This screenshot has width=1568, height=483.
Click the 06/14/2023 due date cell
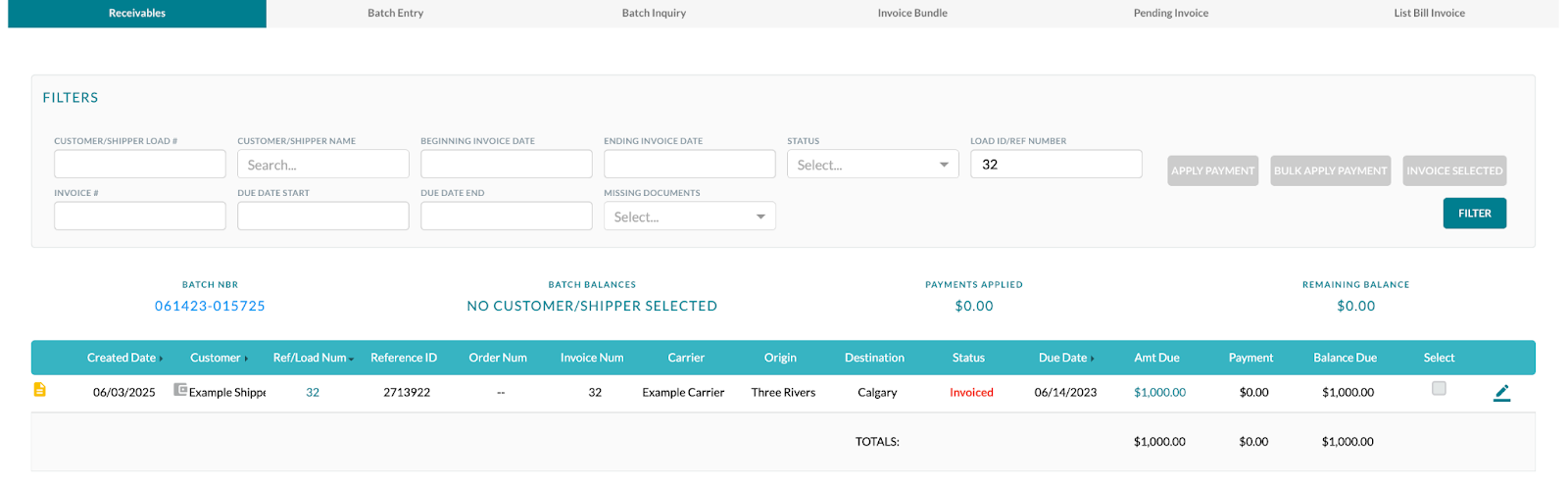click(1065, 392)
